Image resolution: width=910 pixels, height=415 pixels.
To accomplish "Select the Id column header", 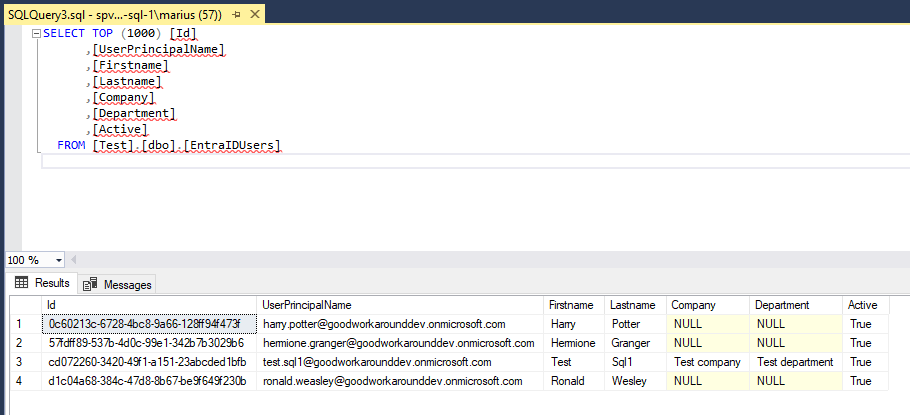I will click(x=51, y=305).
